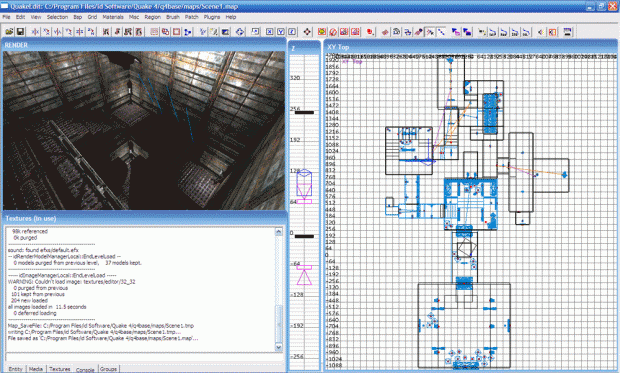Flip selection along the X axis
Viewport: 620px width, 373px height.
tap(35, 32)
